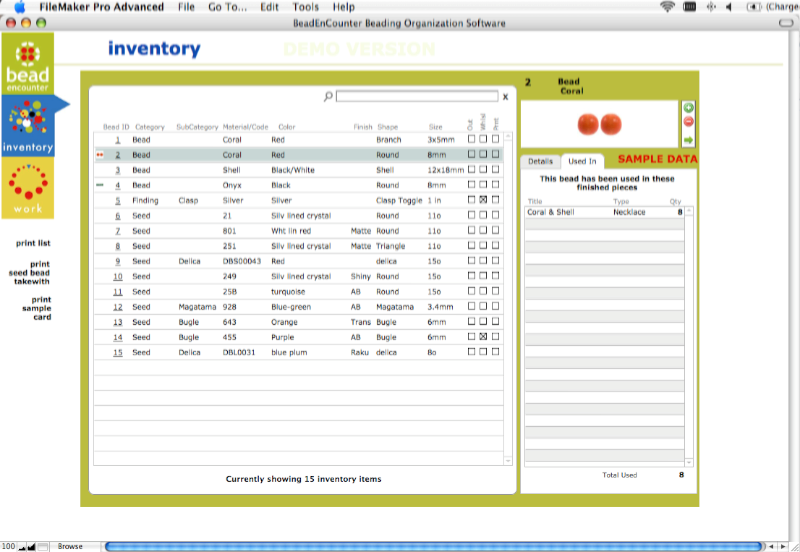Click the Wi-Fi status icon
Screen dimensions: 800x552
[667, 7]
